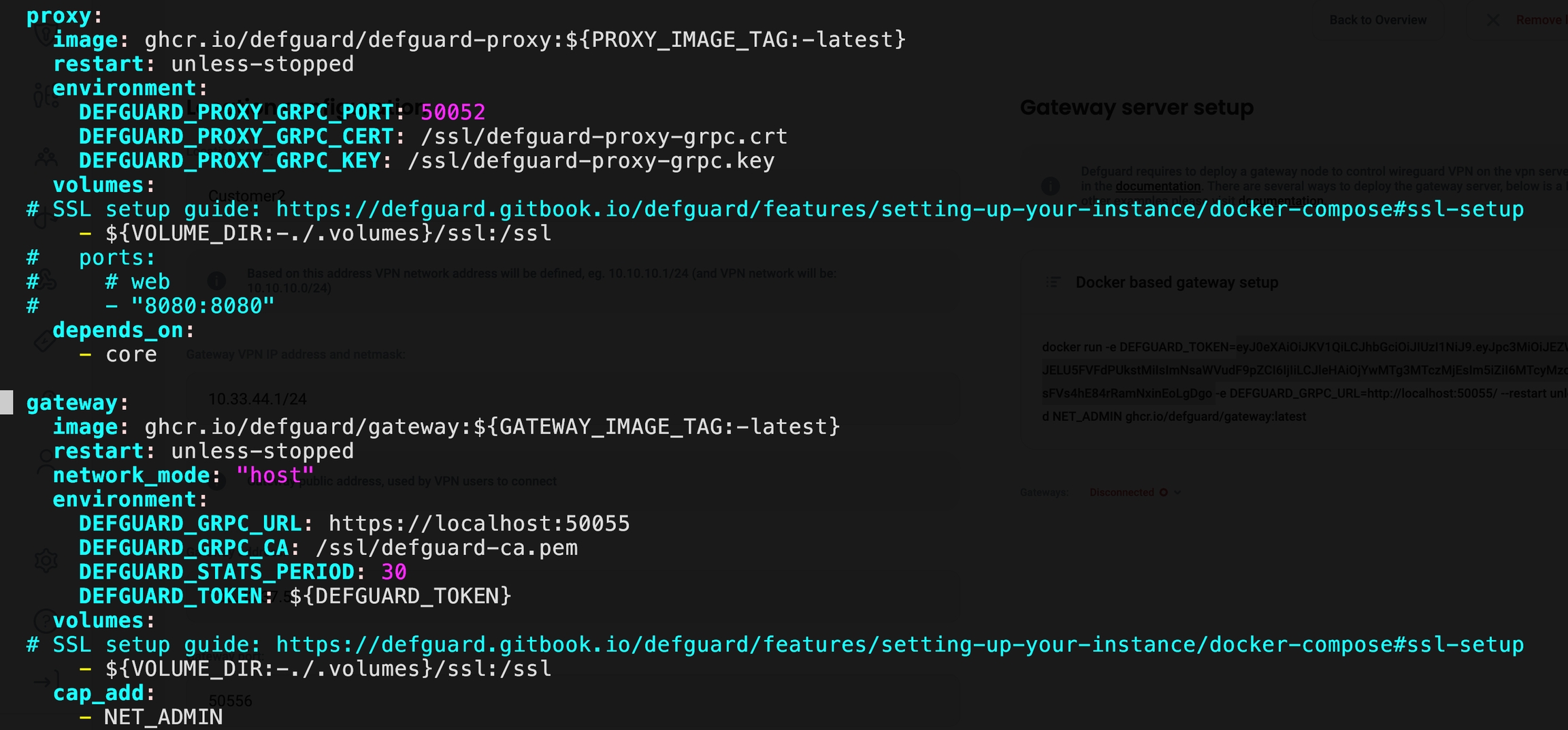Open the settings gear in the sidebar
1568x730 pixels.
tap(46, 560)
